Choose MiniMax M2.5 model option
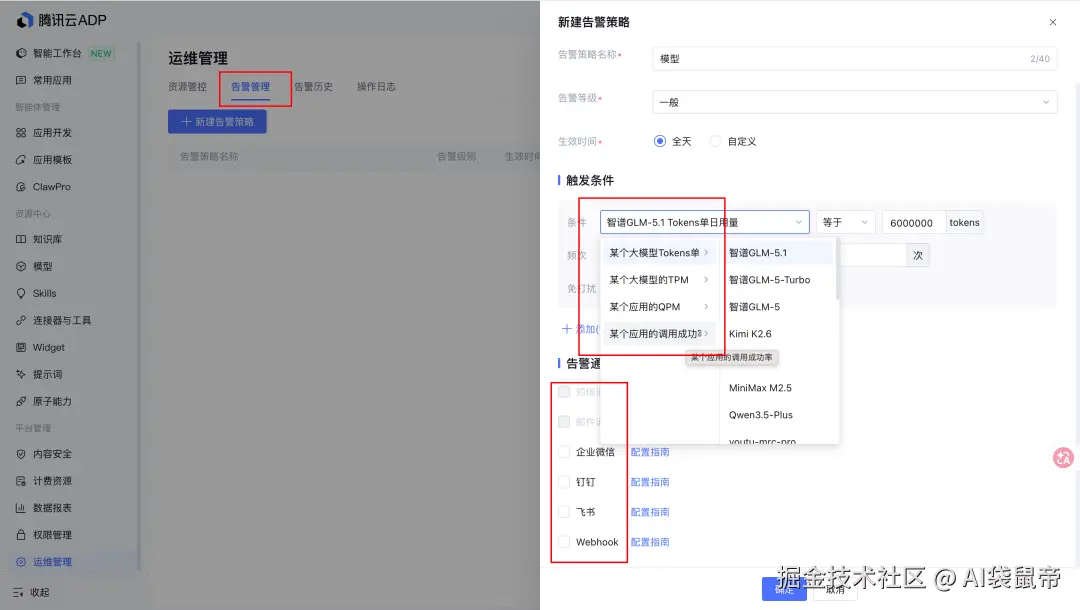The height and width of the screenshot is (610, 1080). (x=778, y=388)
